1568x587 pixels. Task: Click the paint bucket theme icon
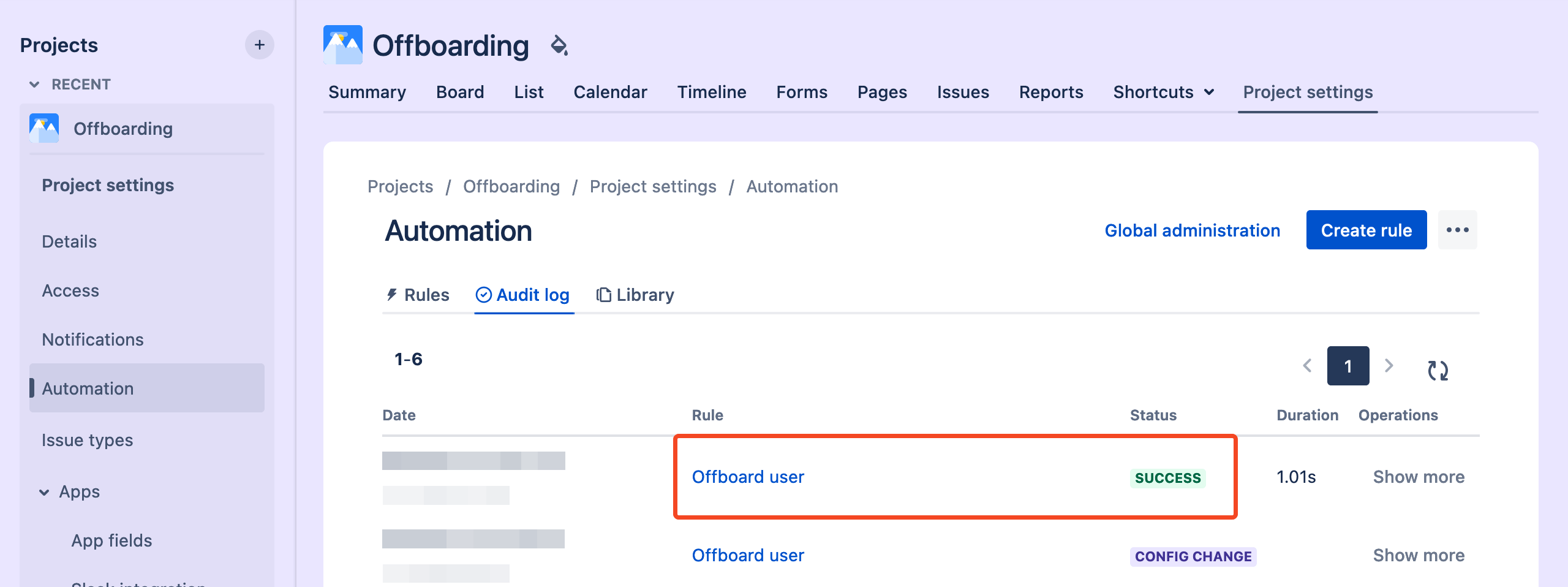point(559,45)
